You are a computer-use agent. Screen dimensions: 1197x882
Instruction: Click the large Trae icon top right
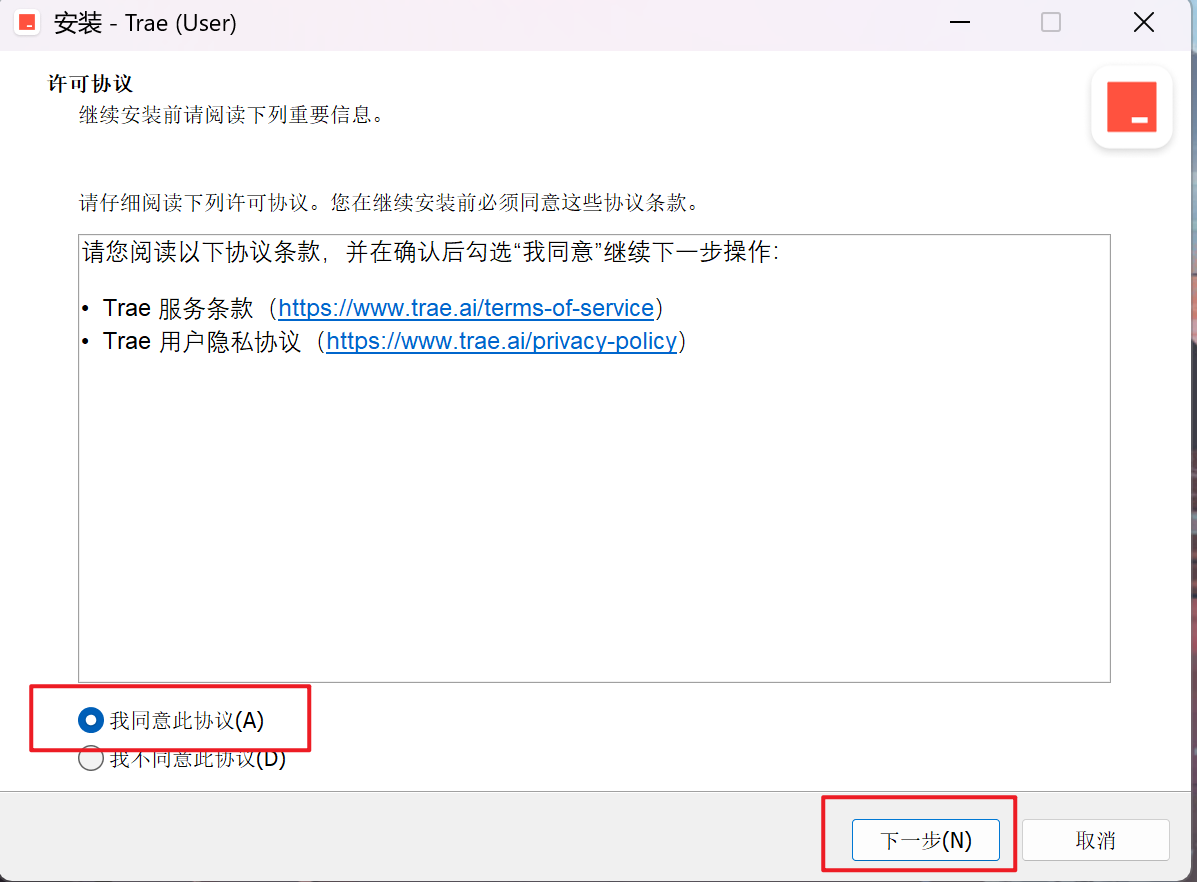tap(1131, 107)
